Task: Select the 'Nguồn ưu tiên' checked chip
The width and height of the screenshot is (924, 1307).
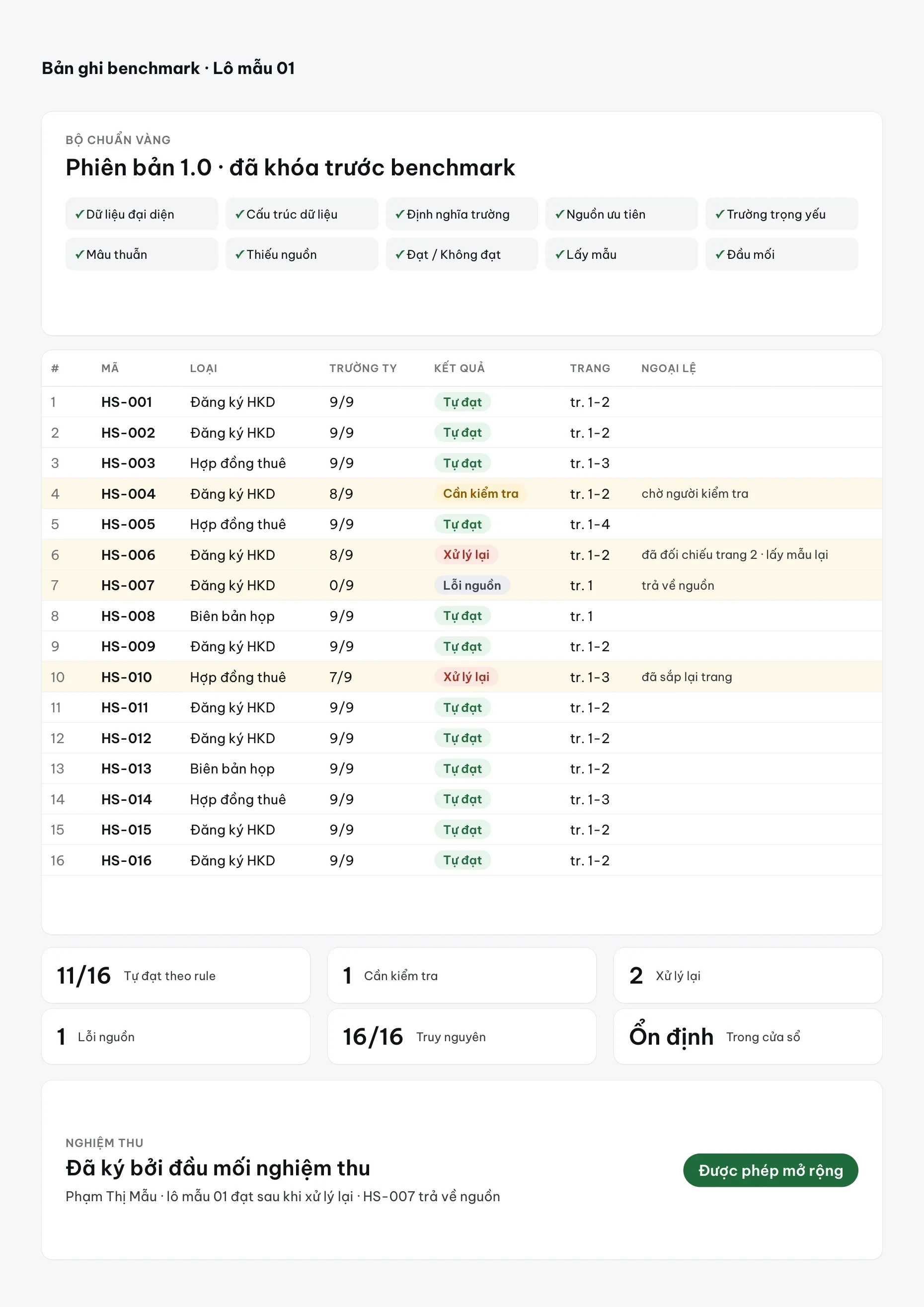Action: (621, 214)
